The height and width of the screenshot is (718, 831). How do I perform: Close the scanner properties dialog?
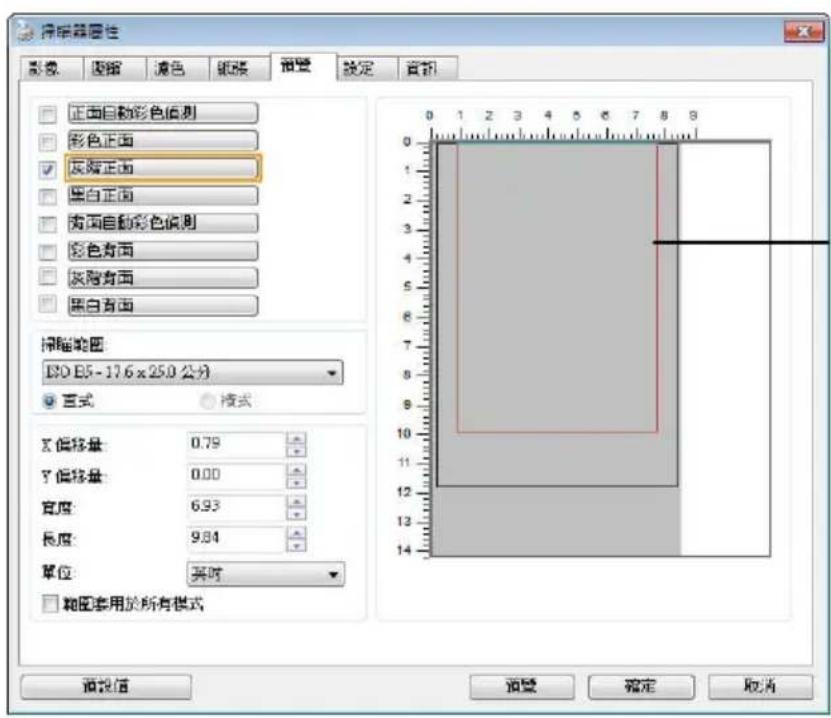point(803,32)
